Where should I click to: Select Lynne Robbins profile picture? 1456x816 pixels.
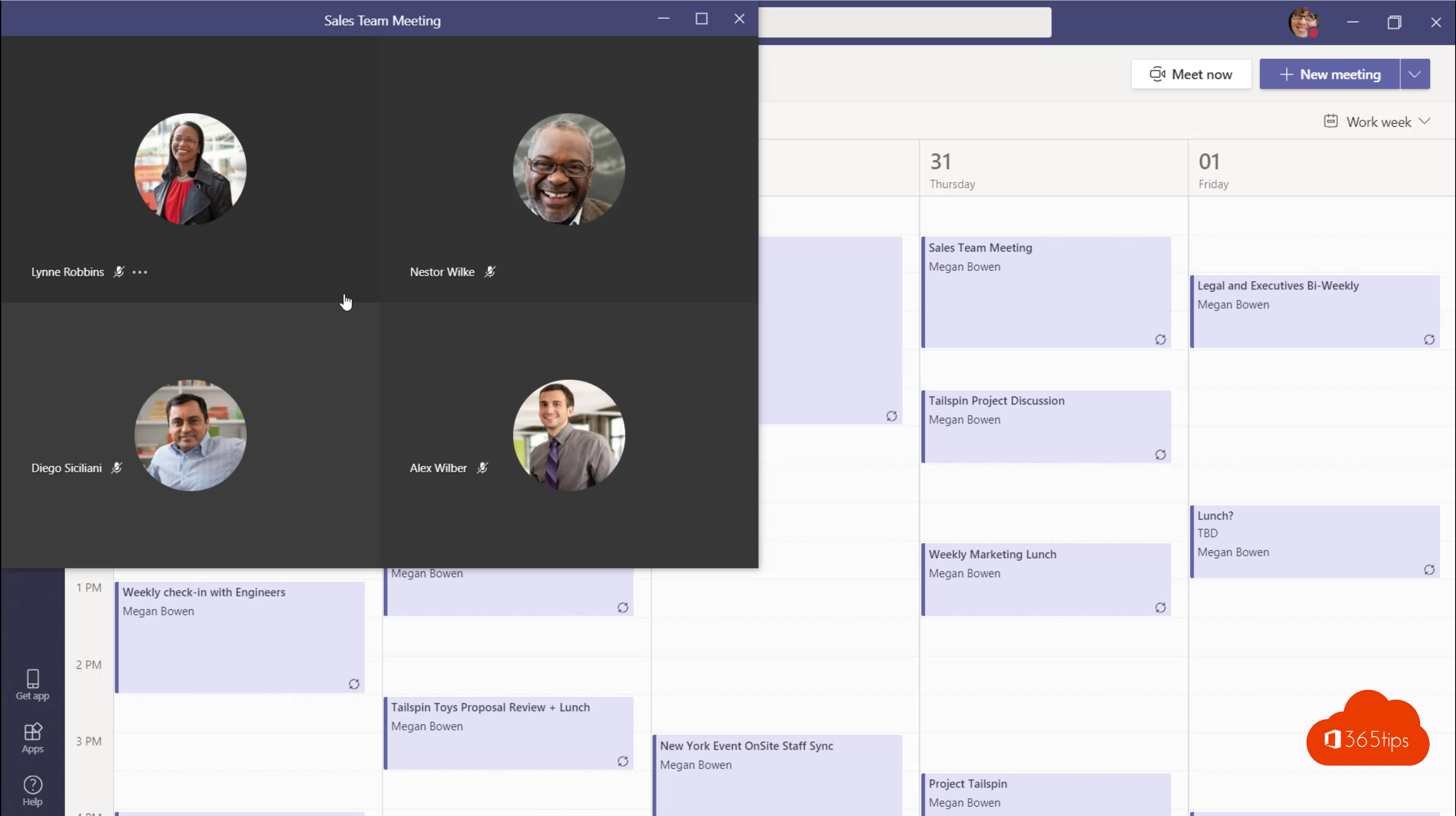(x=191, y=169)
